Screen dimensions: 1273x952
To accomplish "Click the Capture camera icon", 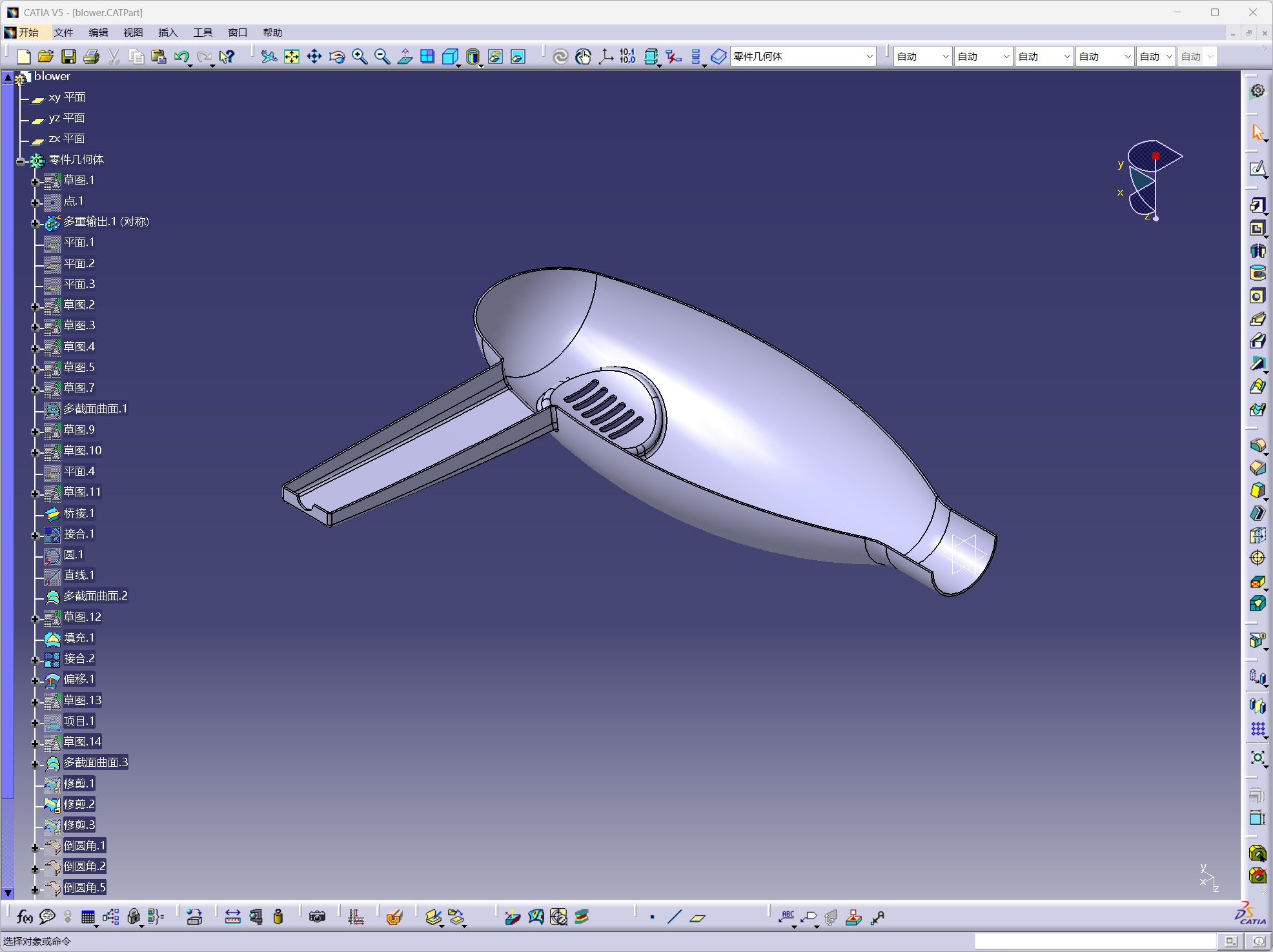I will click(317, 917).
